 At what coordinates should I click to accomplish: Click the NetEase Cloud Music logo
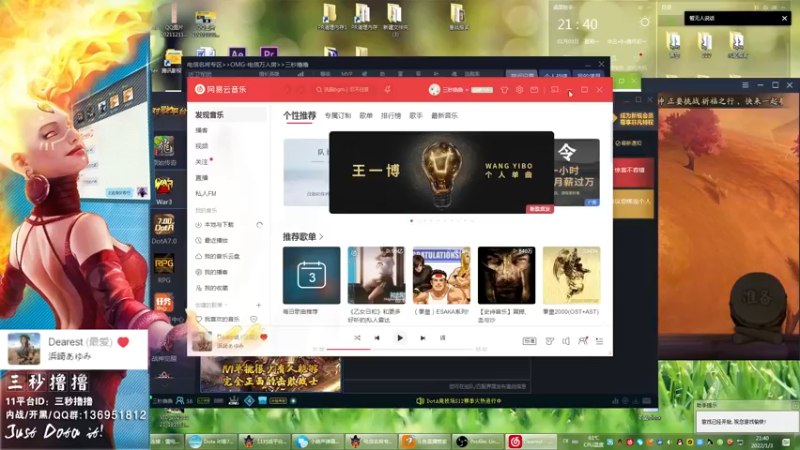220,89
